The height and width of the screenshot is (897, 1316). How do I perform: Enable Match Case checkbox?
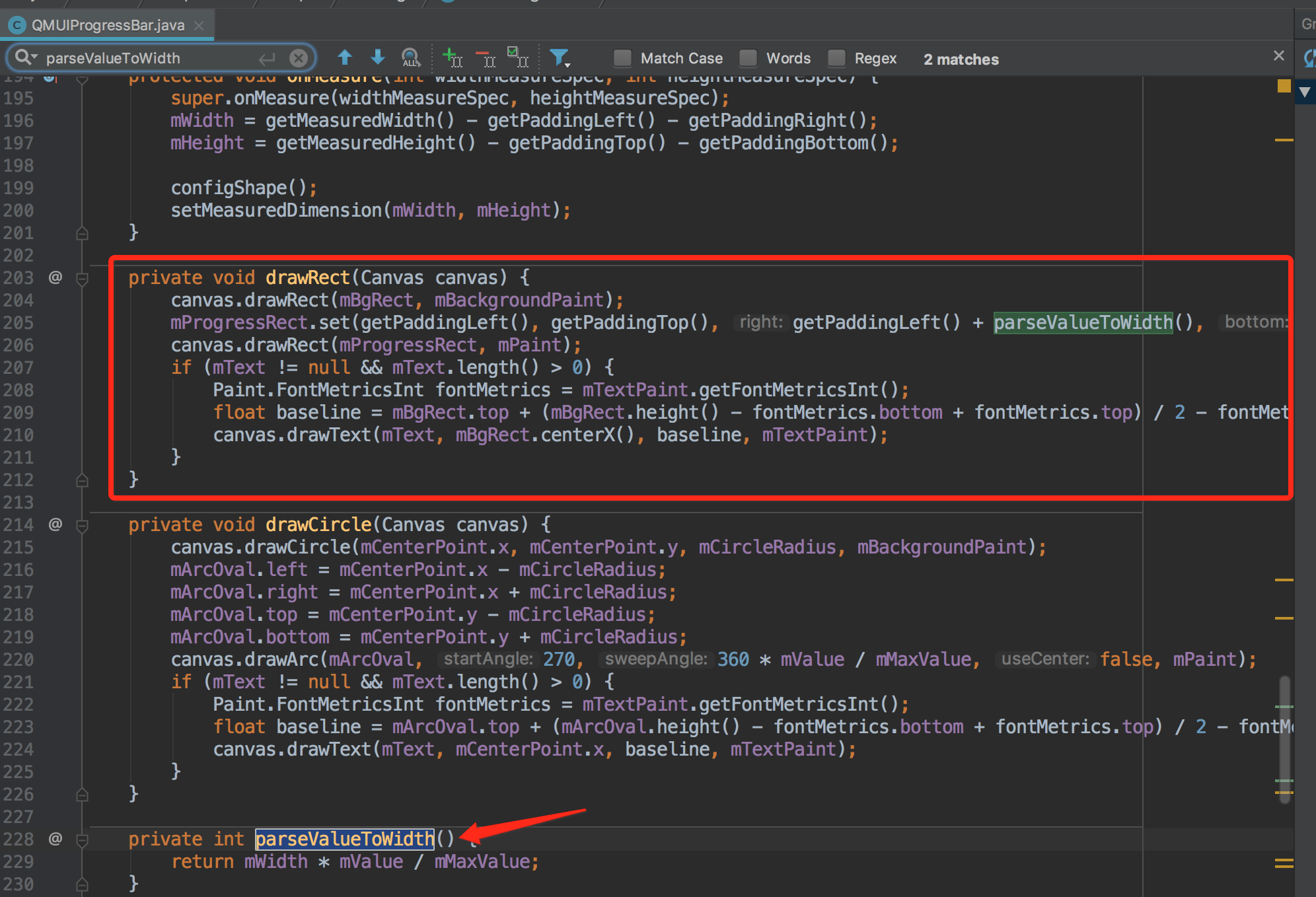[x=622, y=58]
